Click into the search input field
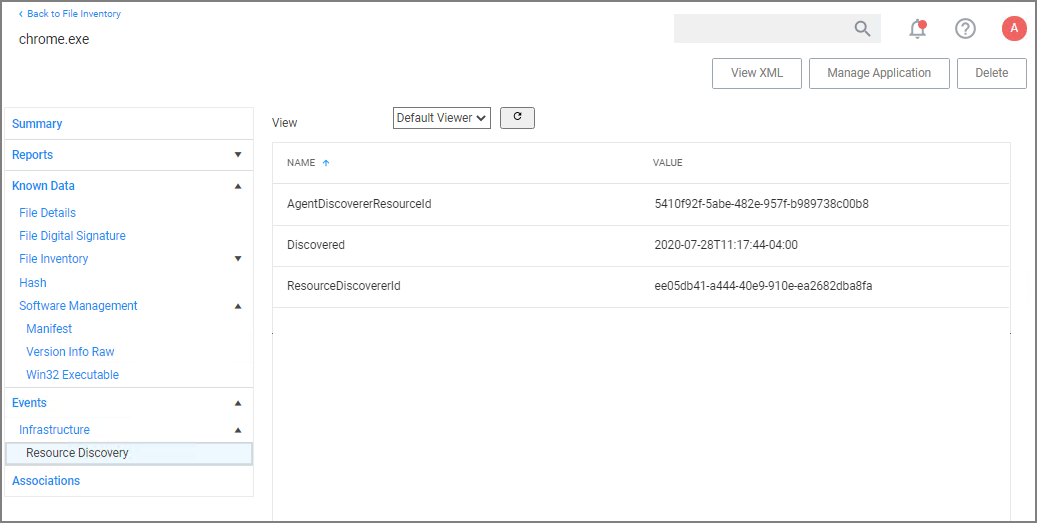This screenshot has width=1037, height=523. 760,29
